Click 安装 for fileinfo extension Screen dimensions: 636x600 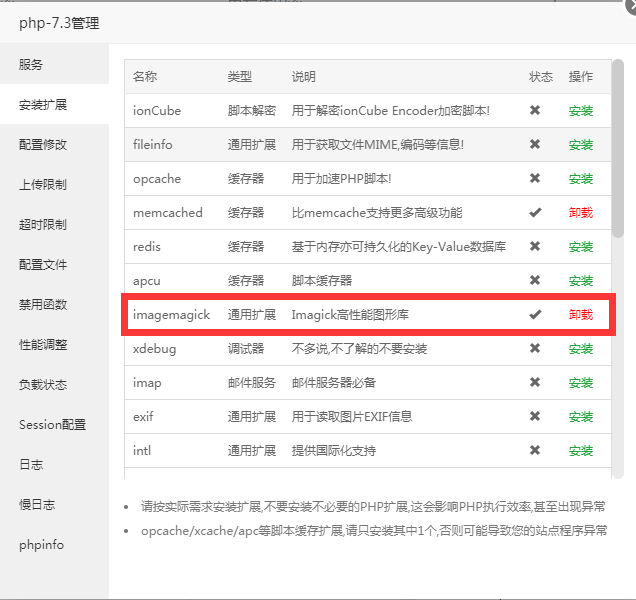click(x=580, y=145)
